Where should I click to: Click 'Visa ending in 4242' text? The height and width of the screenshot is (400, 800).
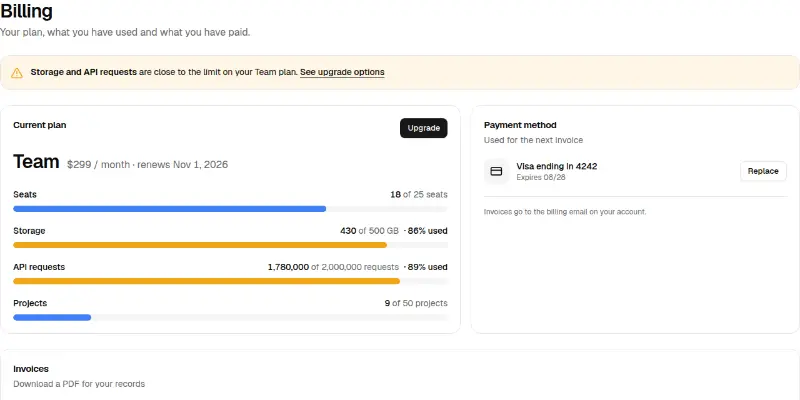557,166
